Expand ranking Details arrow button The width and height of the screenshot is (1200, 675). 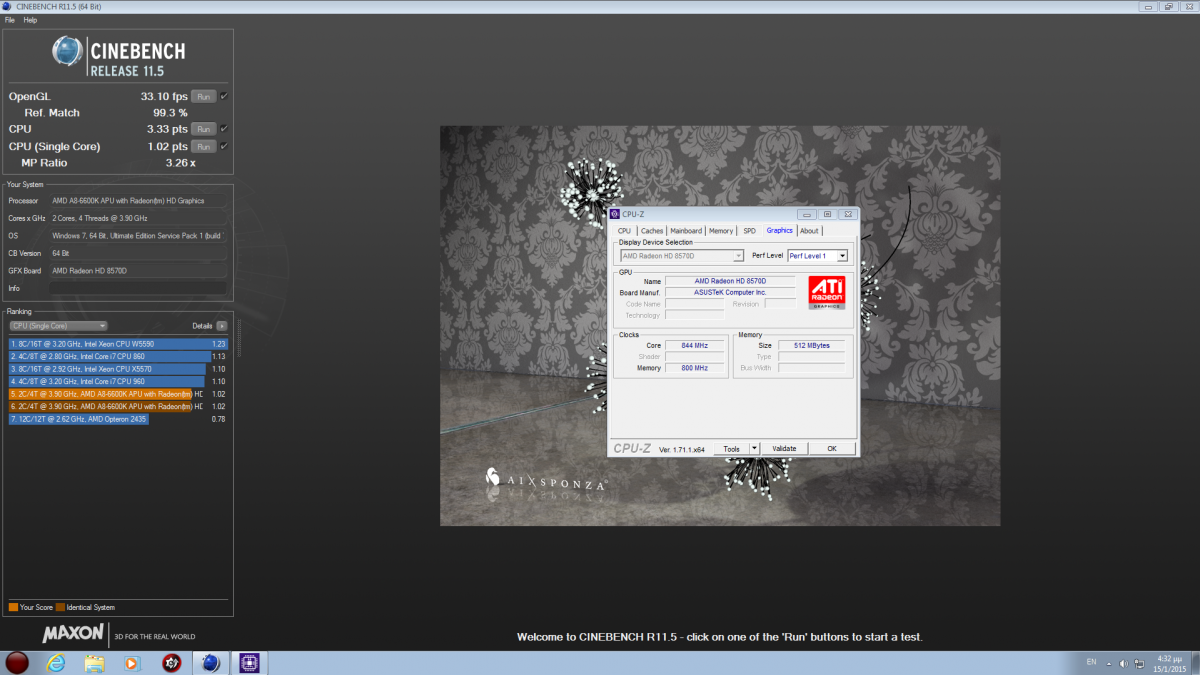(221, 326)
